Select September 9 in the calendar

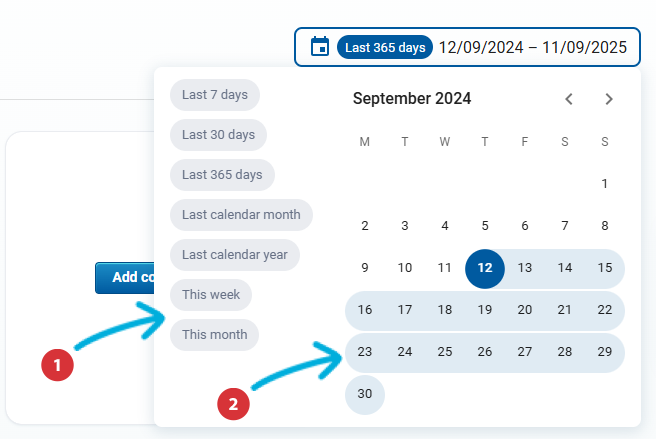click(x=365, y=268)
